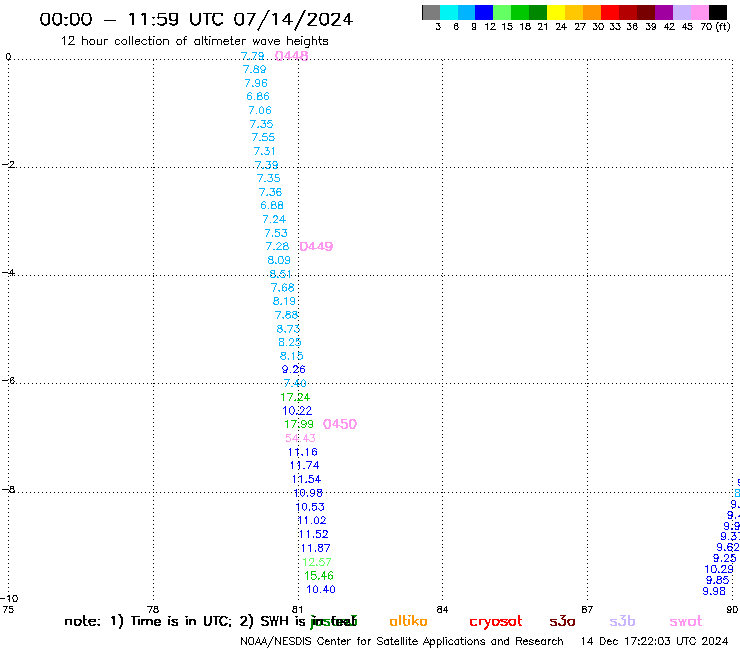Click the longitude axis label 78
Image resolution: width=740 pixels, height=650 pixels.
[x=153, y=609]
